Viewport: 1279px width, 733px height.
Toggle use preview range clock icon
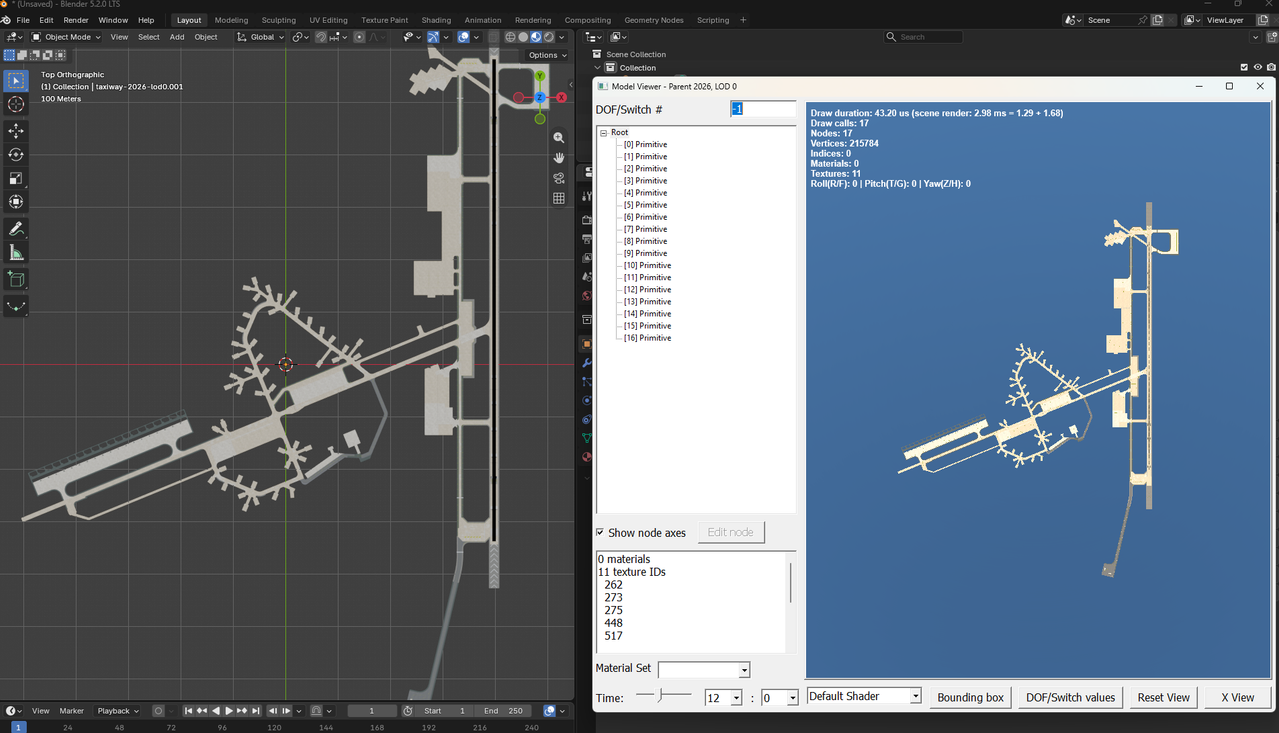click(x=407, y=711)
